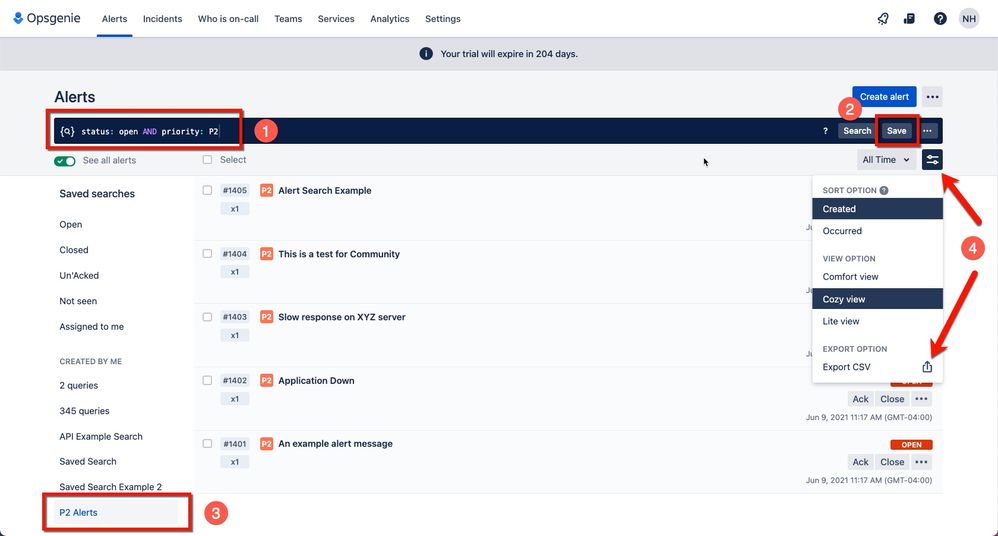
Task: Click the Save search button
Action: coord(896,131)
